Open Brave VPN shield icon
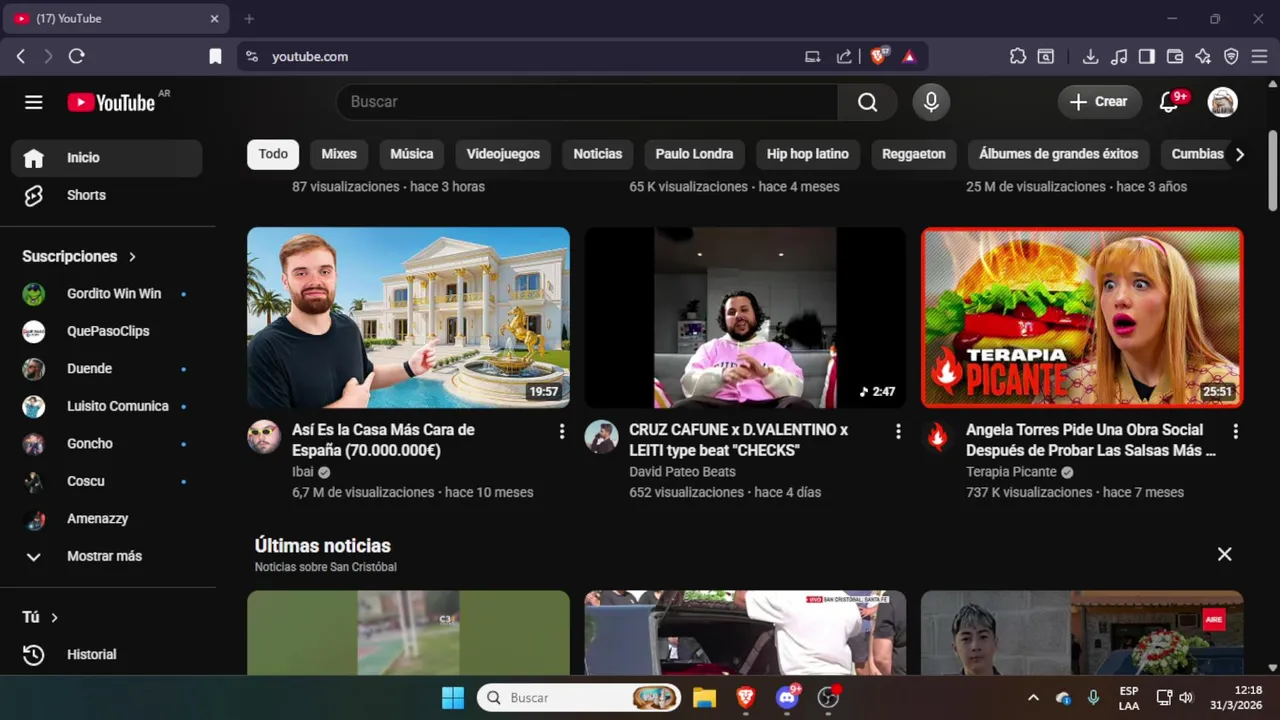Screen dimensions: 1280x720 click(1231, 57)
